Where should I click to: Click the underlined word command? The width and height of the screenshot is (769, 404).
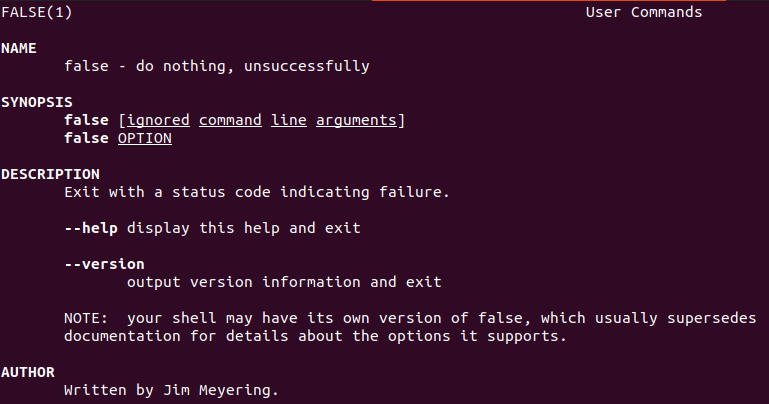pos(230,120)
